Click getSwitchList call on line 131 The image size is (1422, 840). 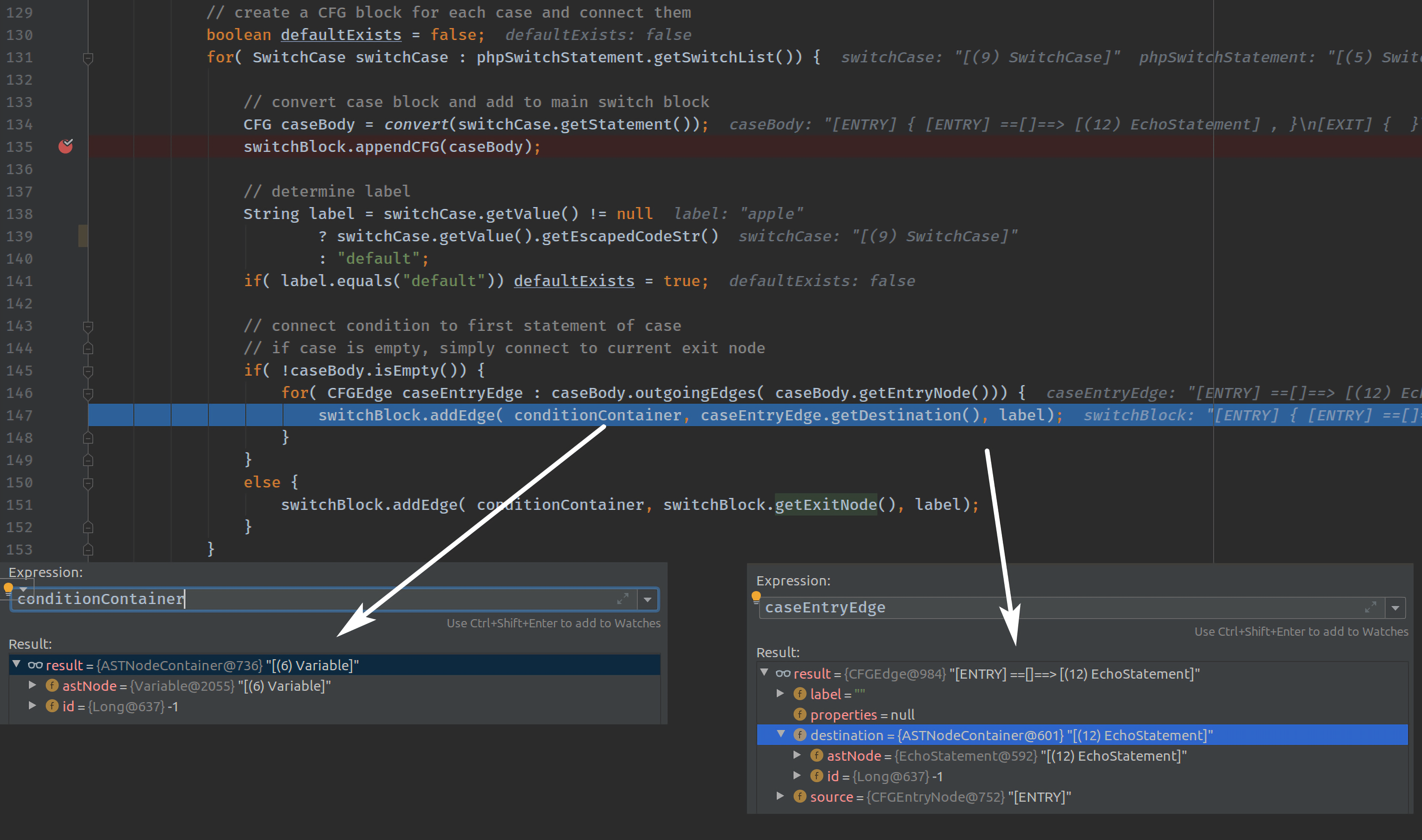(714, 57)
